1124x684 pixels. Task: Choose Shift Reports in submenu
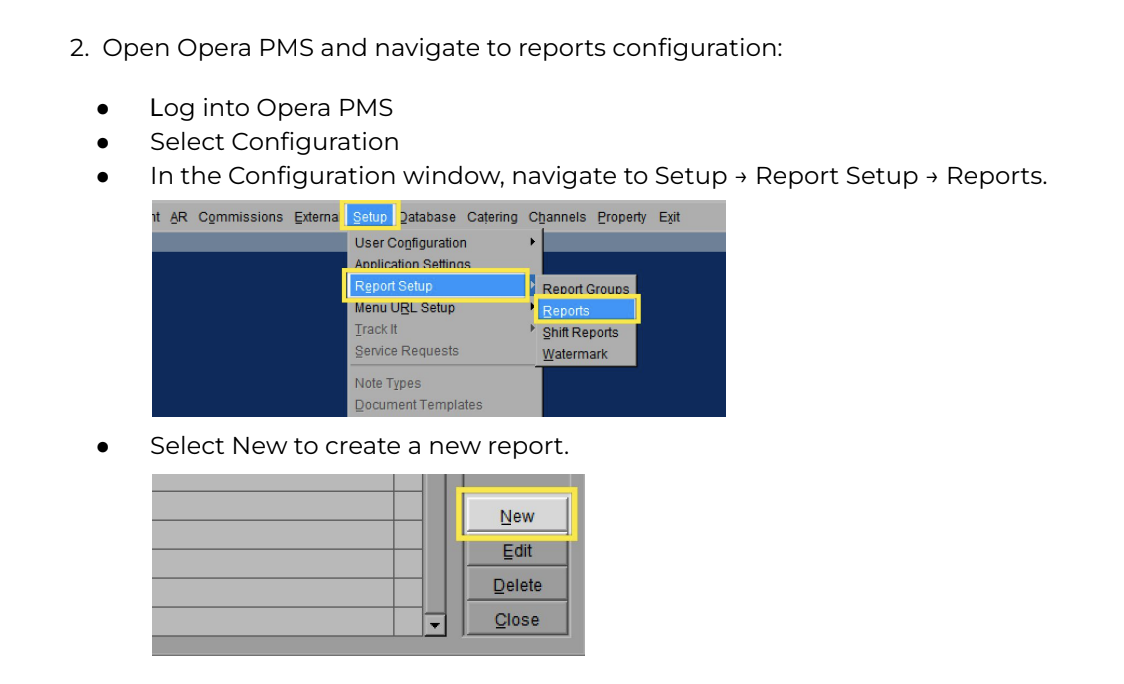(x=586, y=333)
